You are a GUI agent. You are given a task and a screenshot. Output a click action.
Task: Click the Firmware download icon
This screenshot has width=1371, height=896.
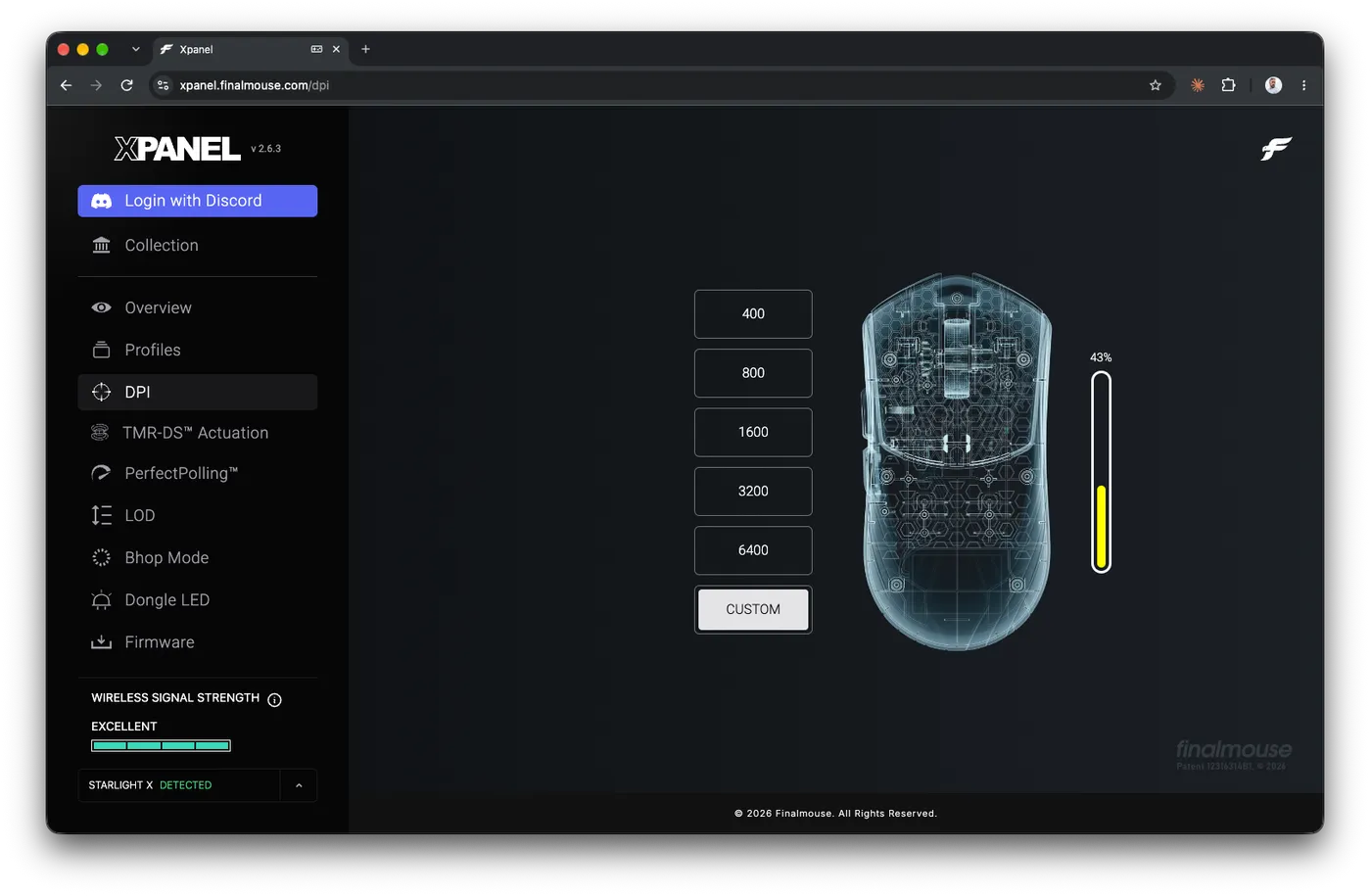(101, 642)
